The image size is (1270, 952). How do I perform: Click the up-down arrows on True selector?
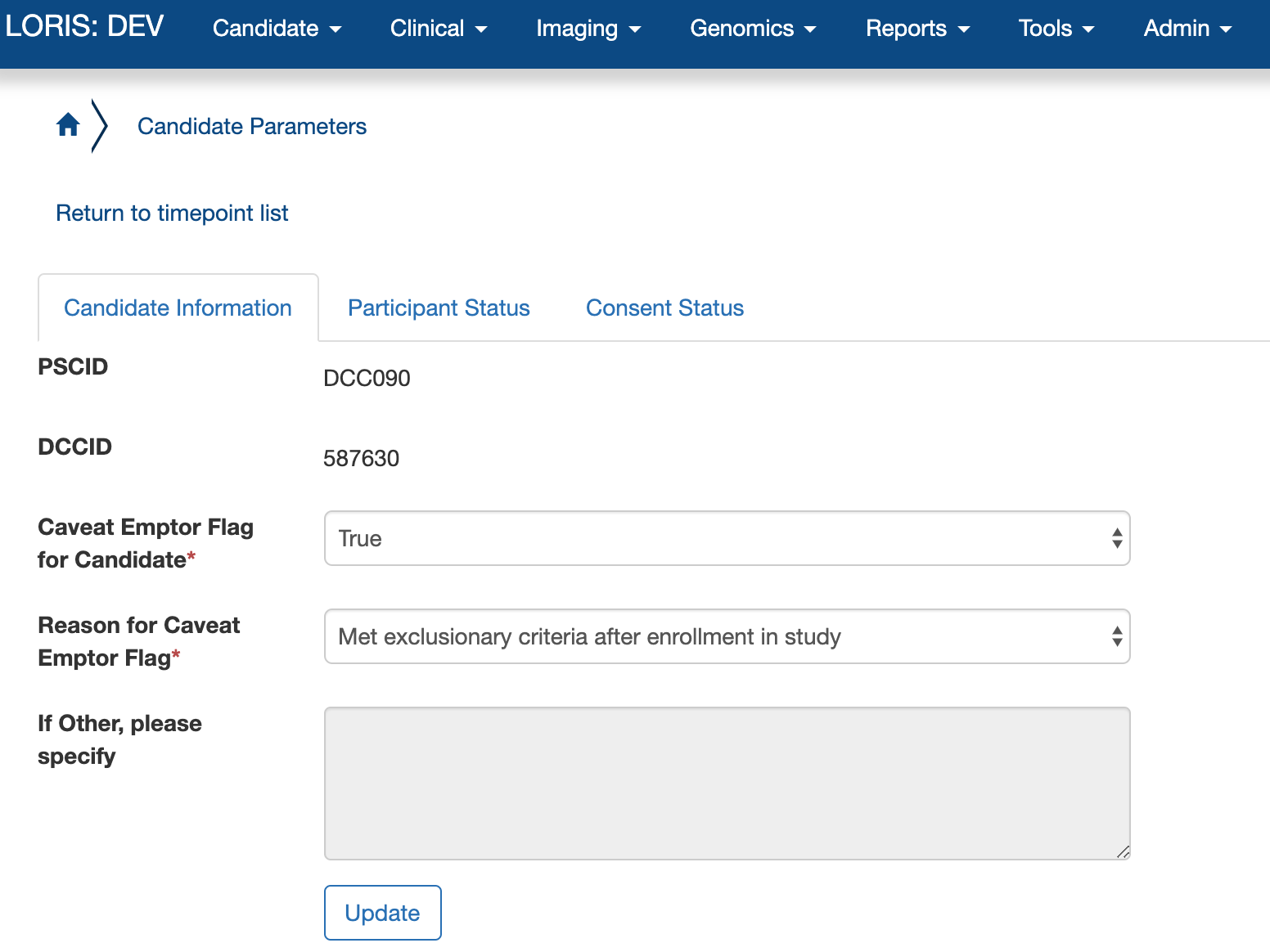(x=1118, y=538)
